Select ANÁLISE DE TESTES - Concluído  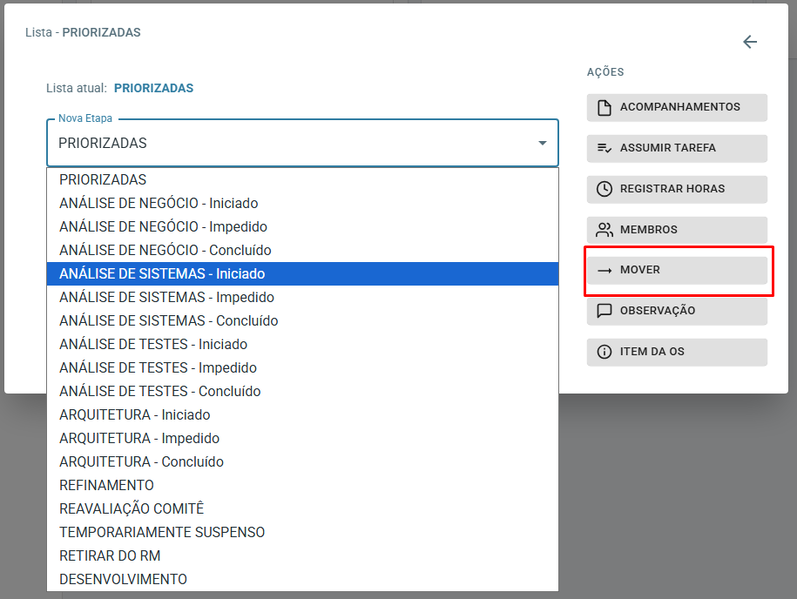coord(302,391)
